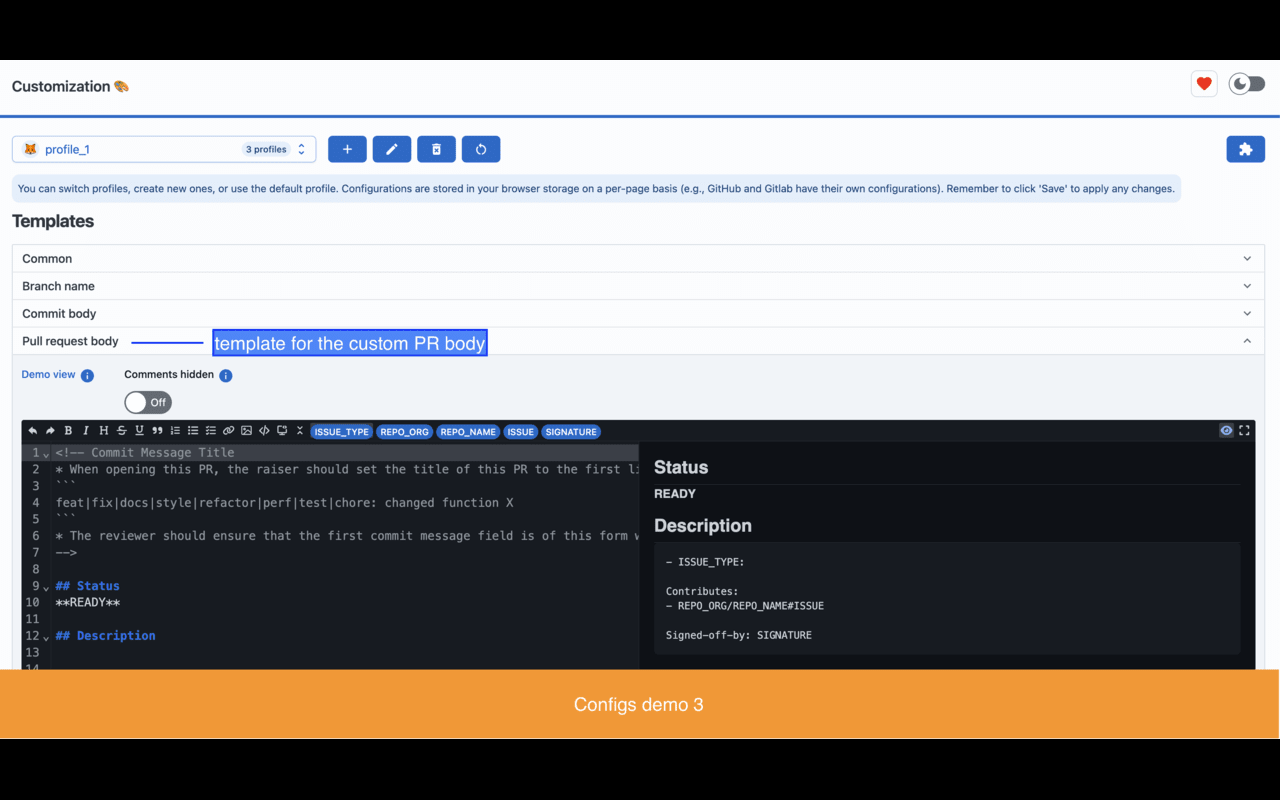
Task: Toggle the Comments hidden switch
Action: tap(147, 402)
